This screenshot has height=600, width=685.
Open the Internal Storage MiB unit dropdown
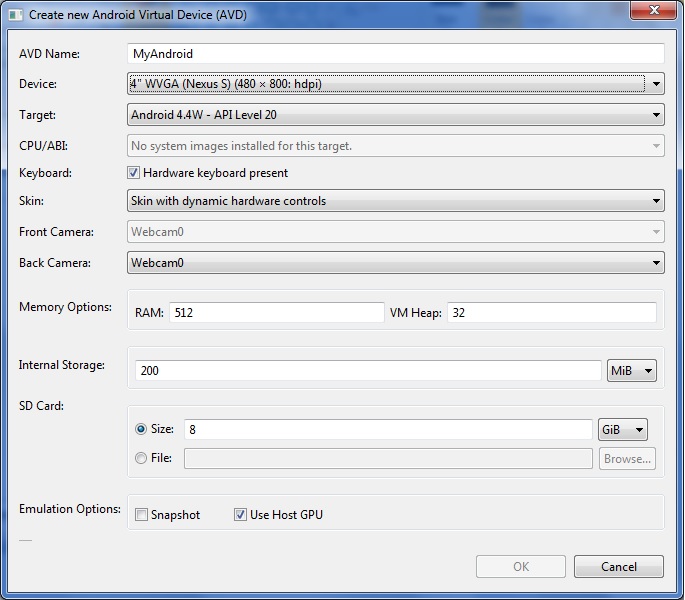[632, 371]
